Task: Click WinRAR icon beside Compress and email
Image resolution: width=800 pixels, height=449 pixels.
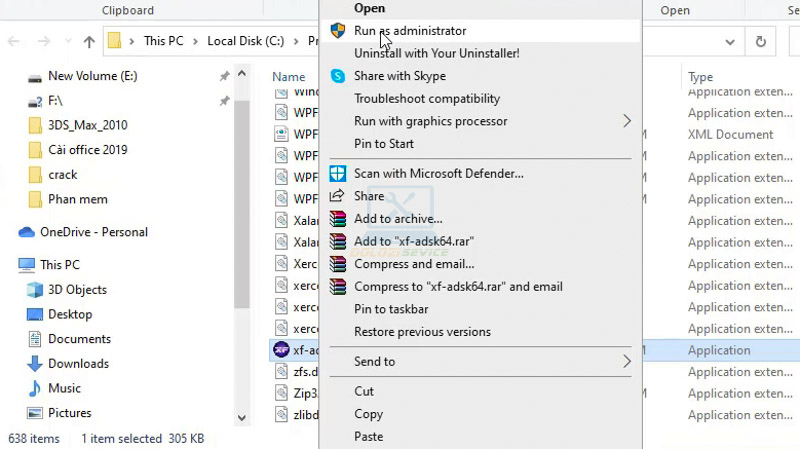Action: point(338,264)
